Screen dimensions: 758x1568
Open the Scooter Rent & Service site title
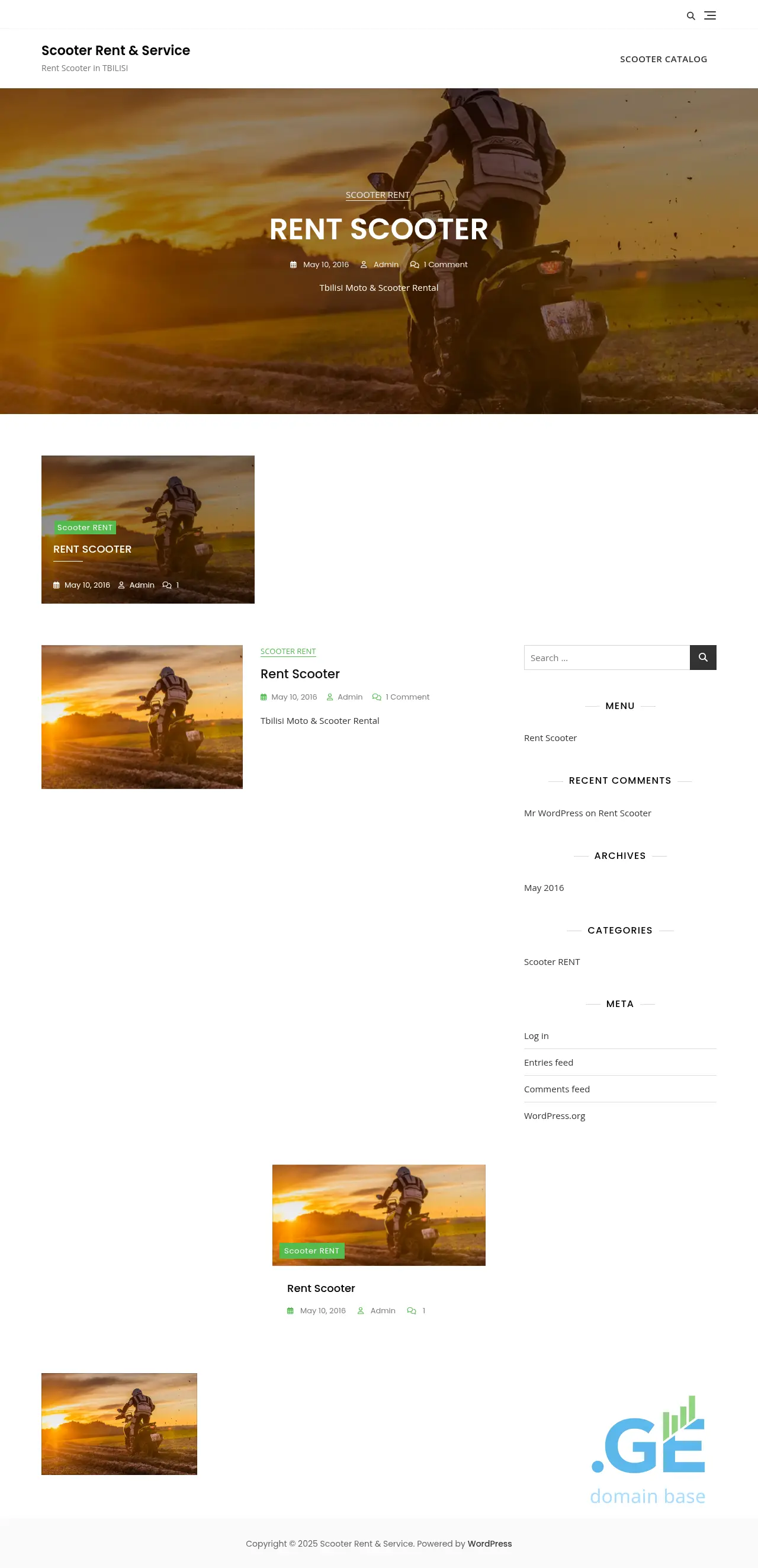tap(115, 50)
